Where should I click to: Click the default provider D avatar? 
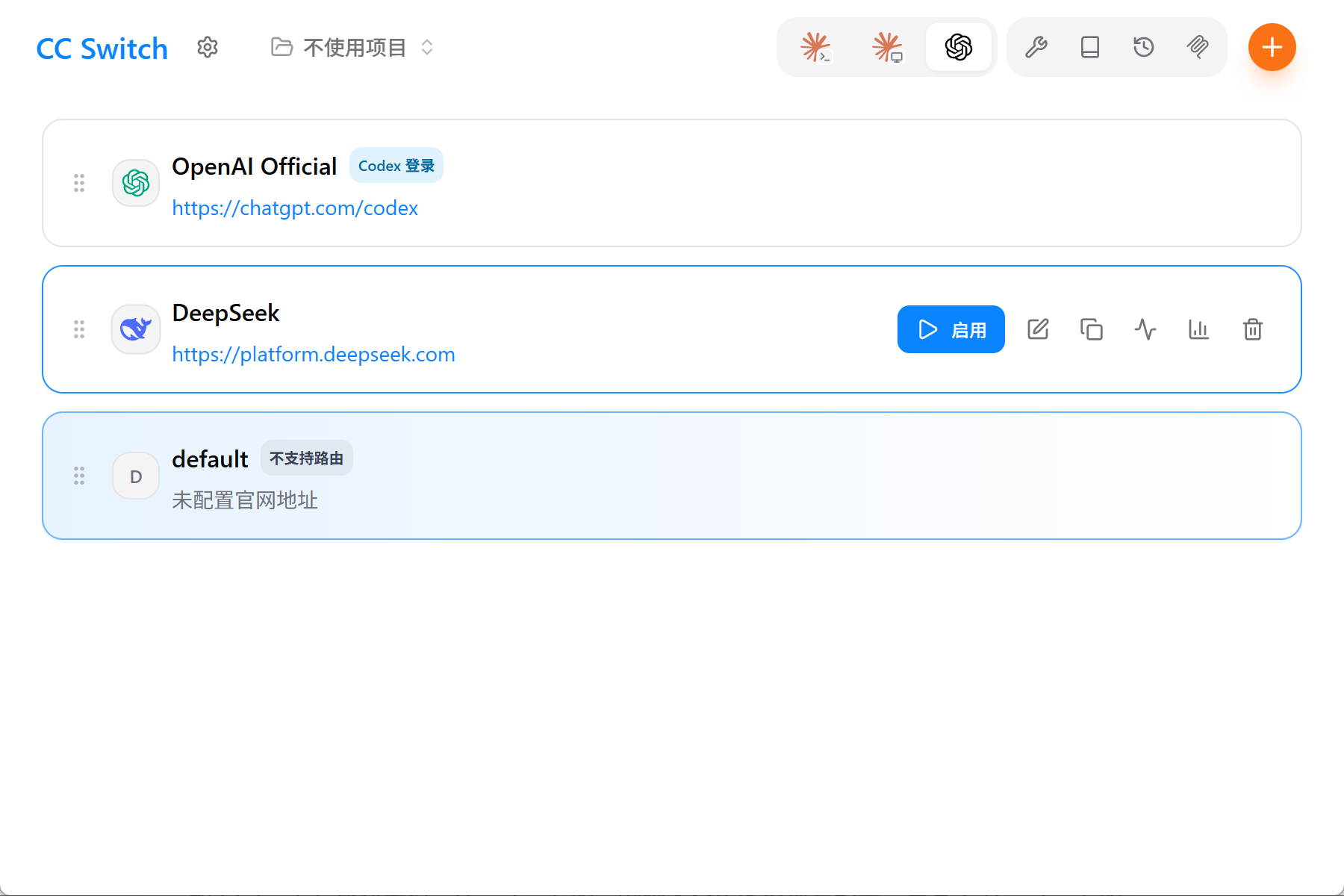(x=136, y=476)
